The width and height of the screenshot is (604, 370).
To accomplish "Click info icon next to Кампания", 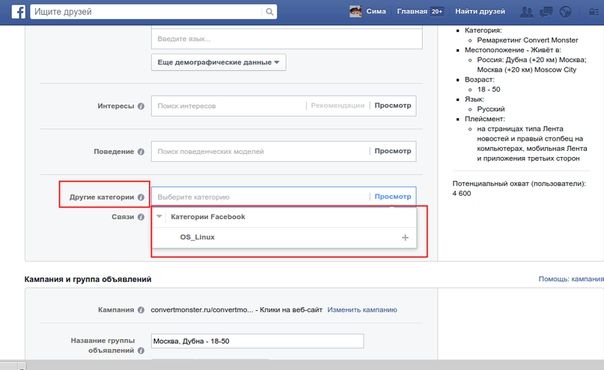I will [141, 310].
